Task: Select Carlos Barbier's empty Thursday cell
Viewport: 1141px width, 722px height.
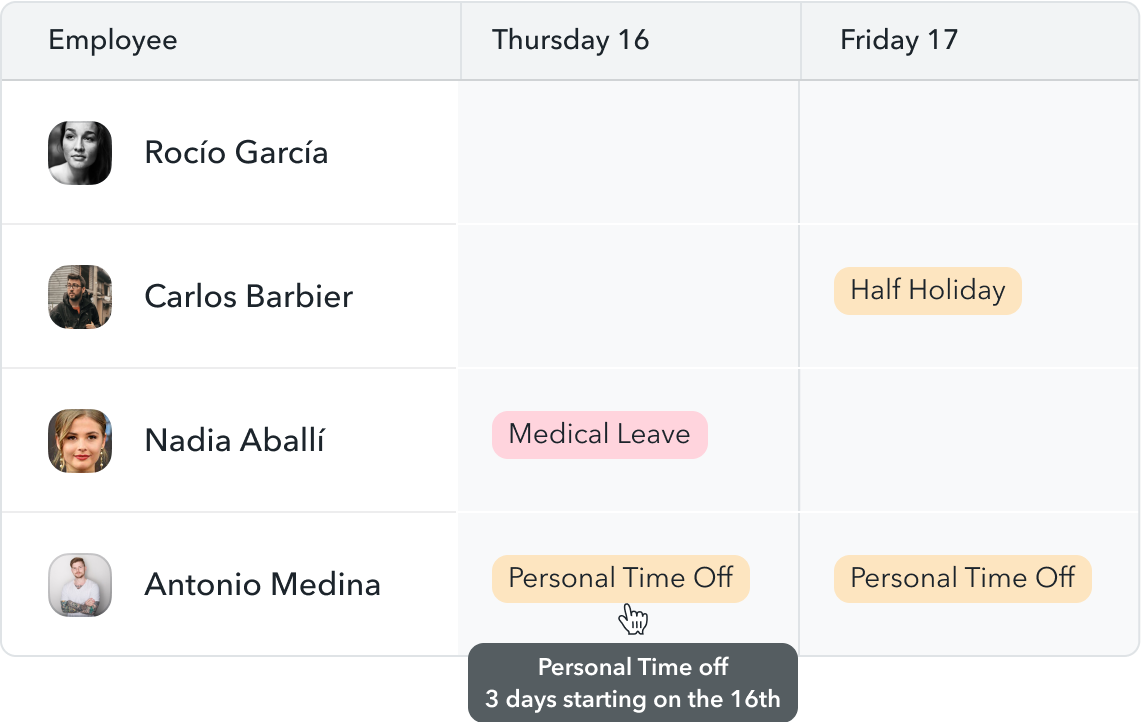Action: click(628, 297)
